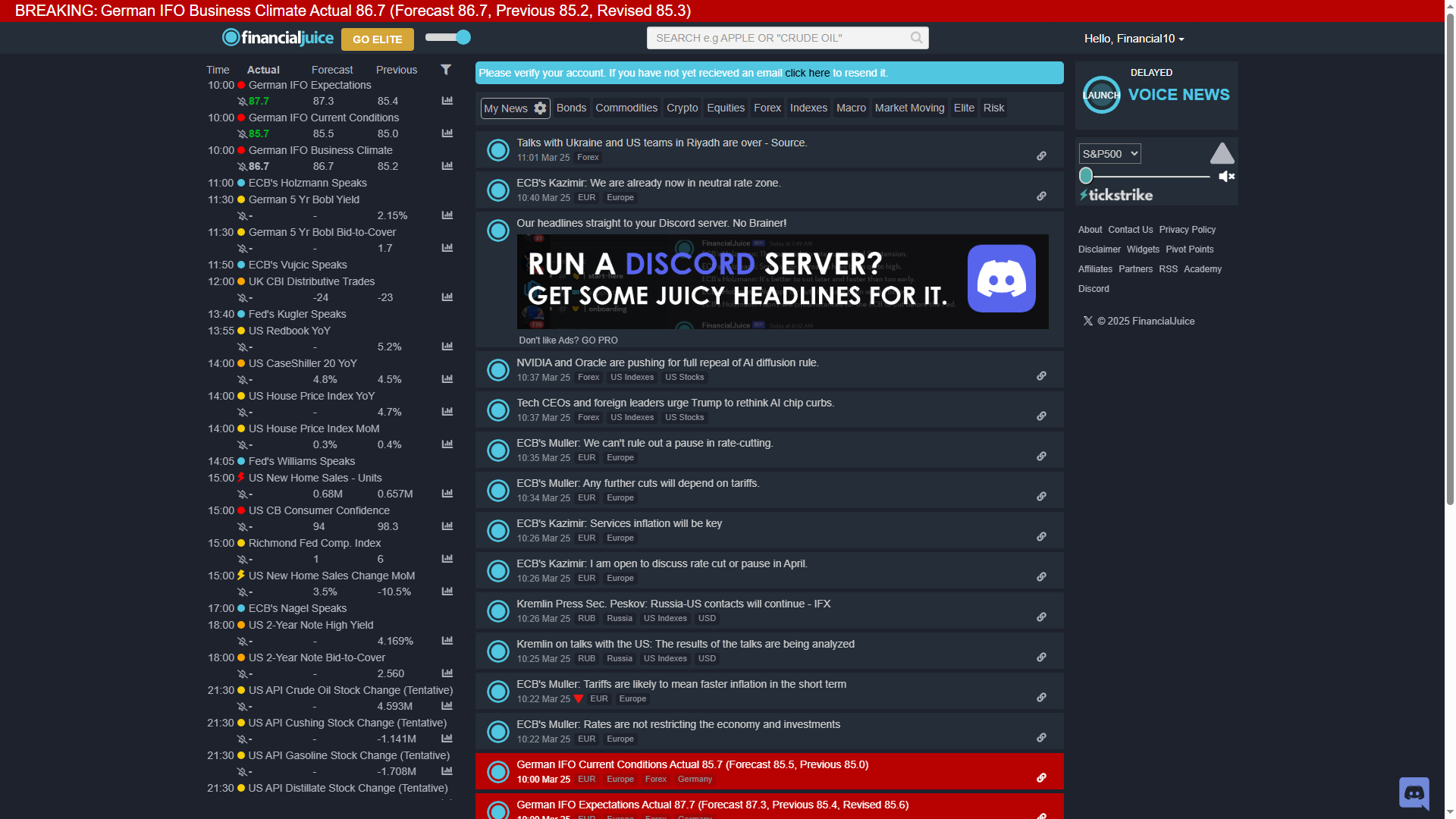
Task: Toggle alert bell for German IFO Business Climate
Action: [x=242, y=167]
